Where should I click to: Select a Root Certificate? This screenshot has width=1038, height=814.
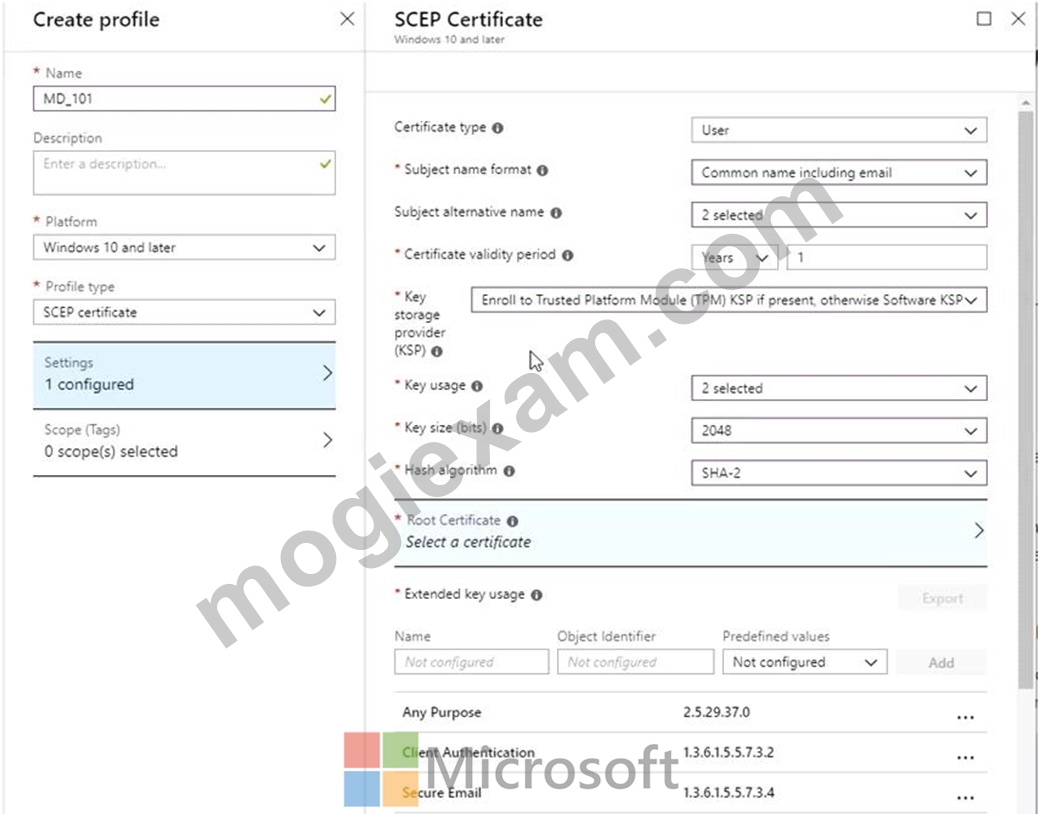pyautogui.click(x=690, y=532)
